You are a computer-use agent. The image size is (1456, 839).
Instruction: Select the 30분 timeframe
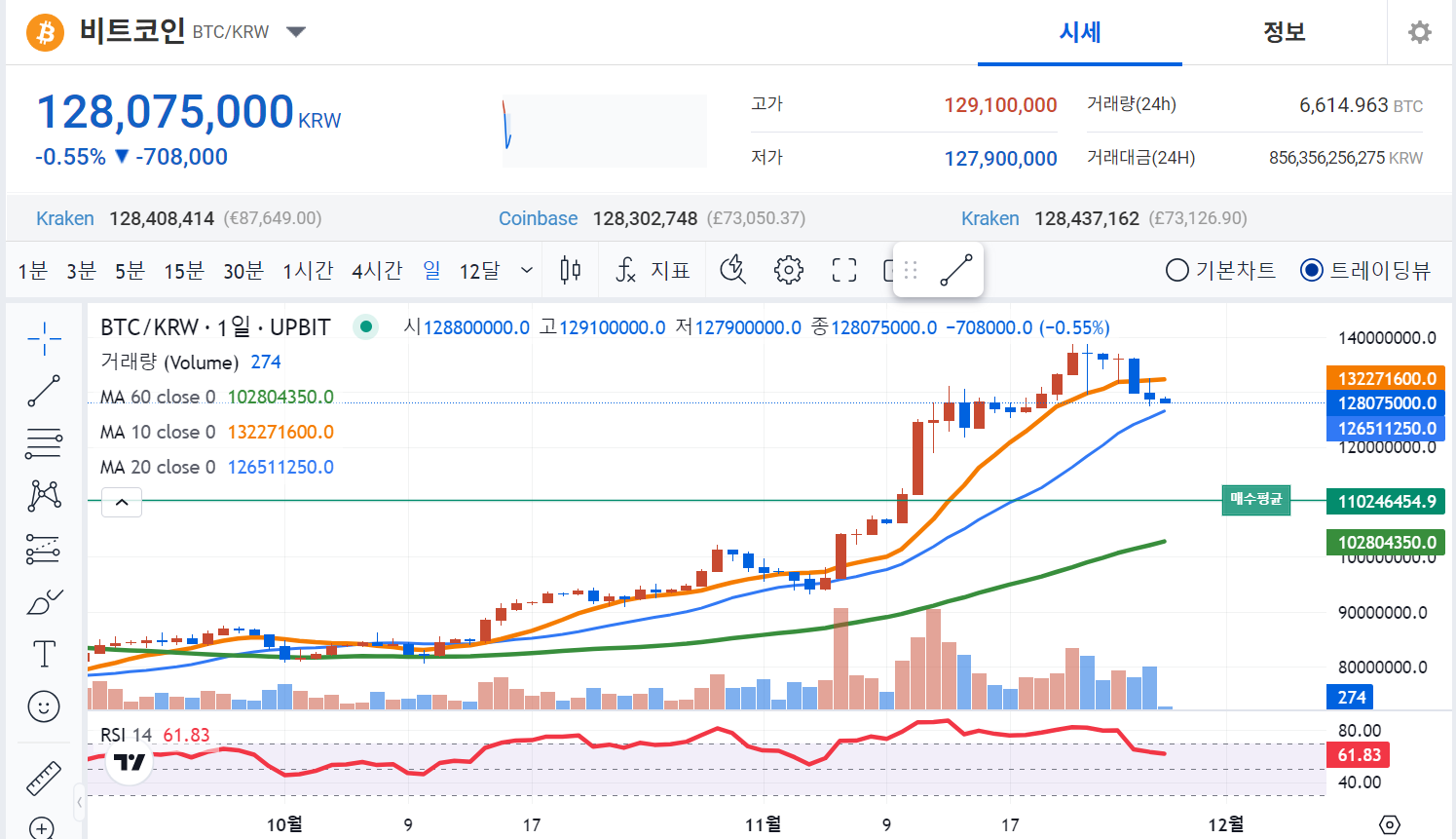[x=243, y=271]
